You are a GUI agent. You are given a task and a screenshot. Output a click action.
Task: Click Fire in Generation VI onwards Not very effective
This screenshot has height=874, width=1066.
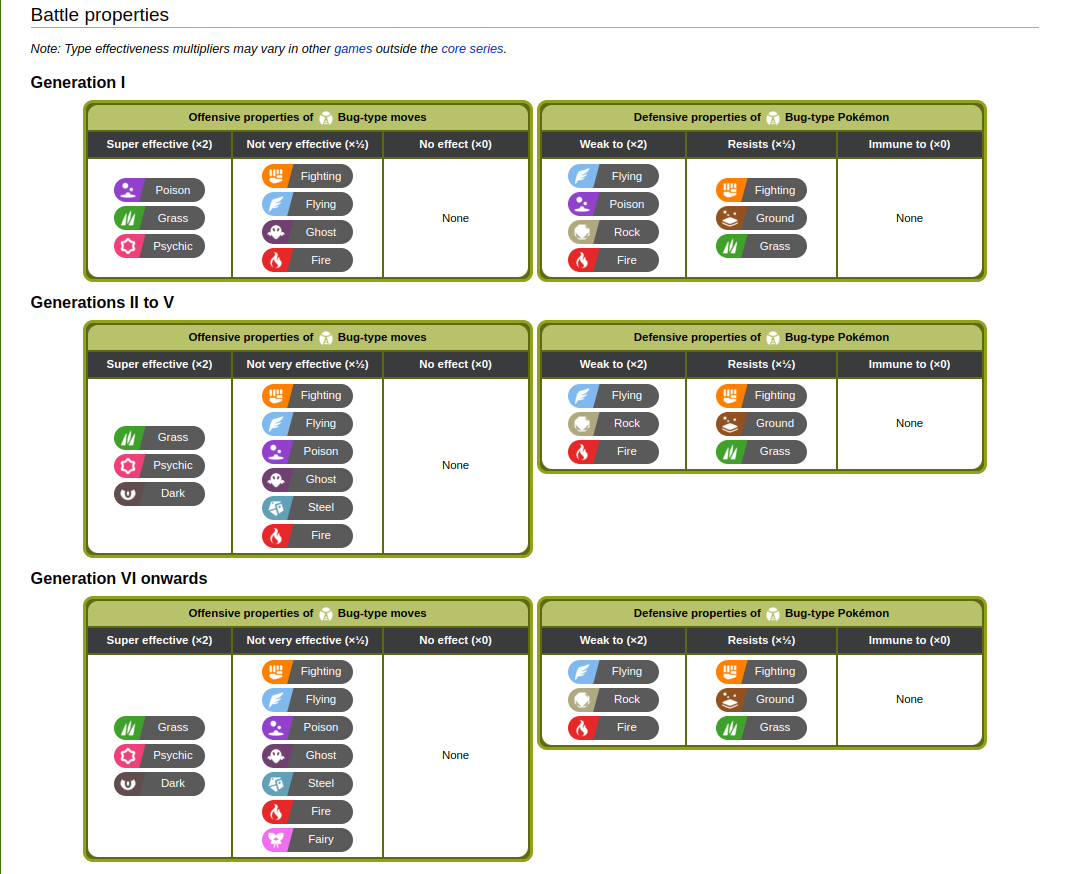click(307, 811)
